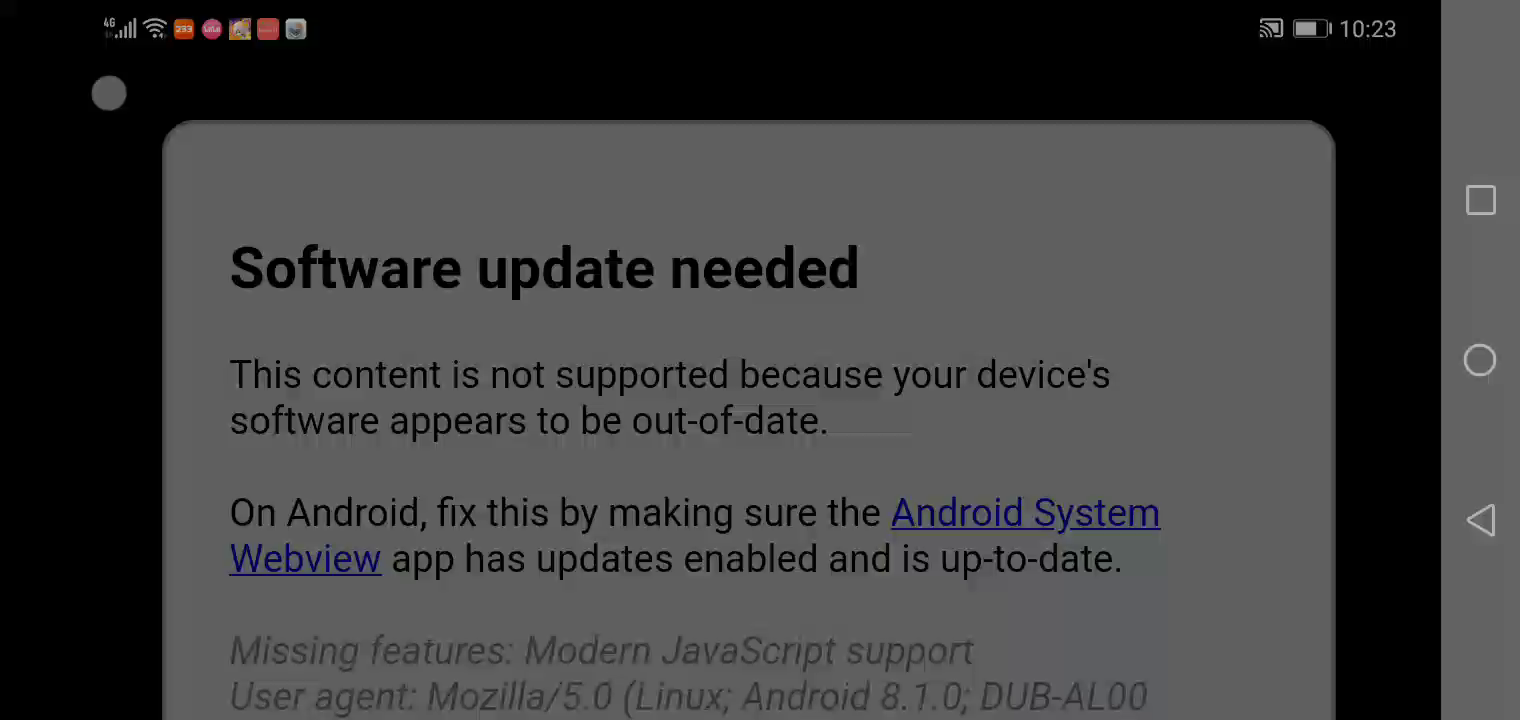Click the "Software update needed" heading
Image resolution: width=1520 pixels, height=720 pixels.
pos(544,268)
